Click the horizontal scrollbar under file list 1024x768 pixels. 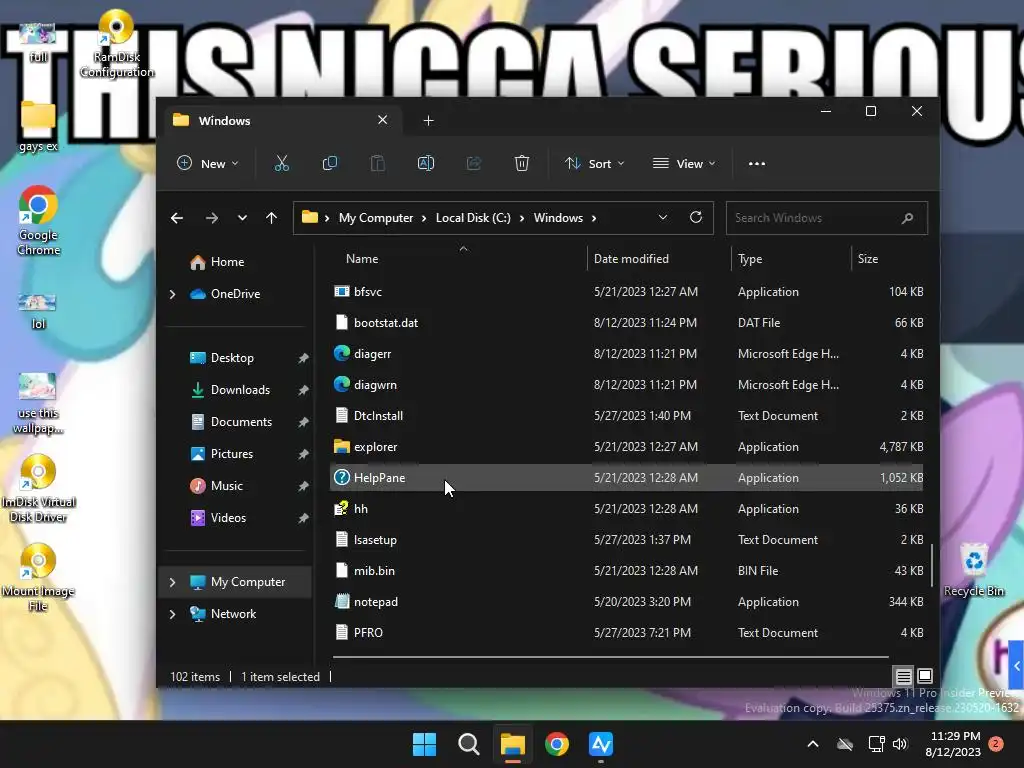[611, 656]
